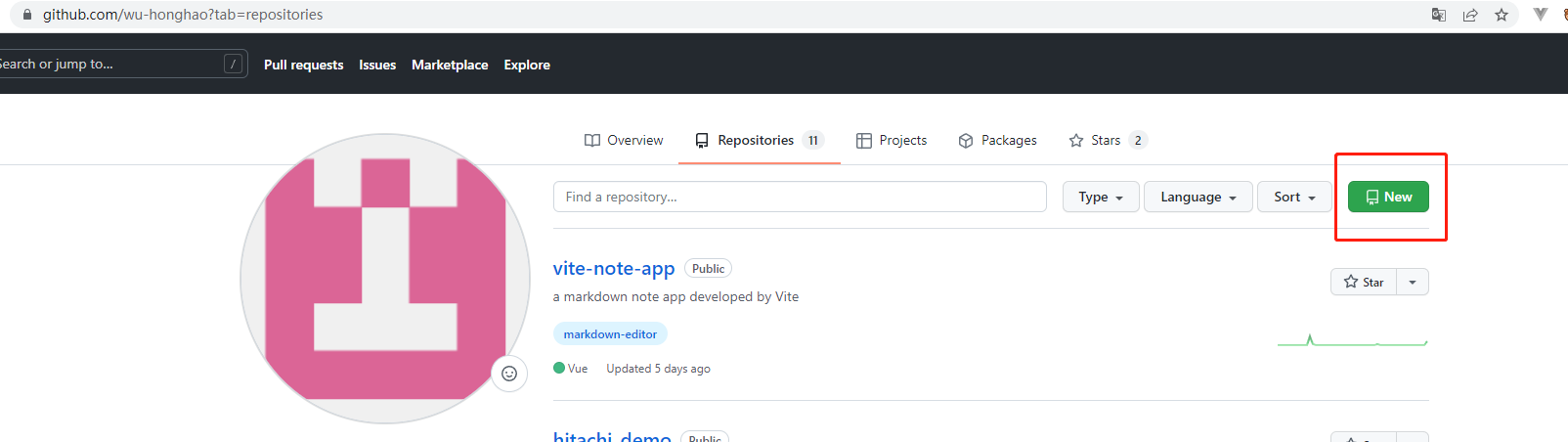This screenshot has height=442, width=1568.
Task: Switch to the Projects tab
Action: click(x=892, y=141)
